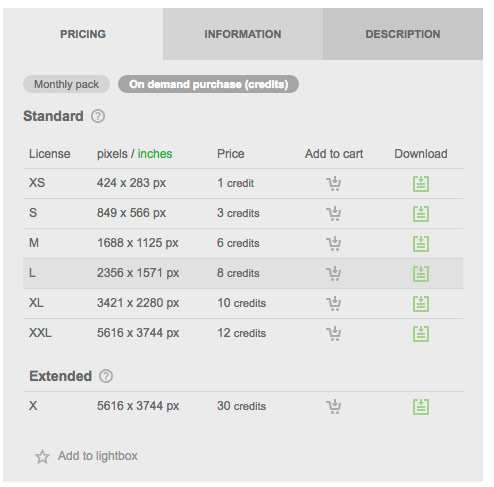Download the XL 3421 x 2280 image
Image resolution: width=494 pixels, height=487 pixels.
click(421, 304)
